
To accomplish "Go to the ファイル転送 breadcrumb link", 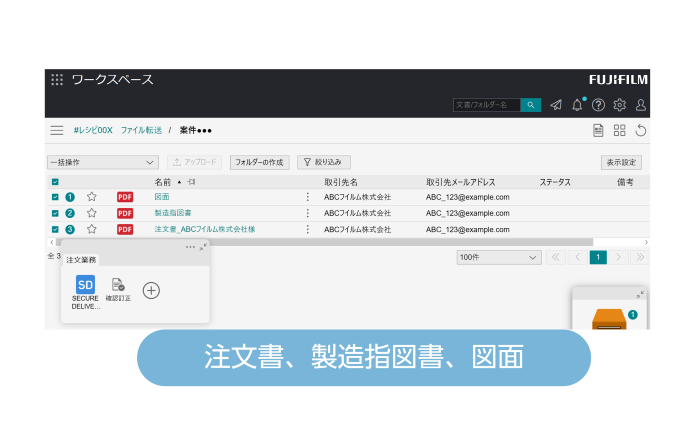I will [141, 130].
